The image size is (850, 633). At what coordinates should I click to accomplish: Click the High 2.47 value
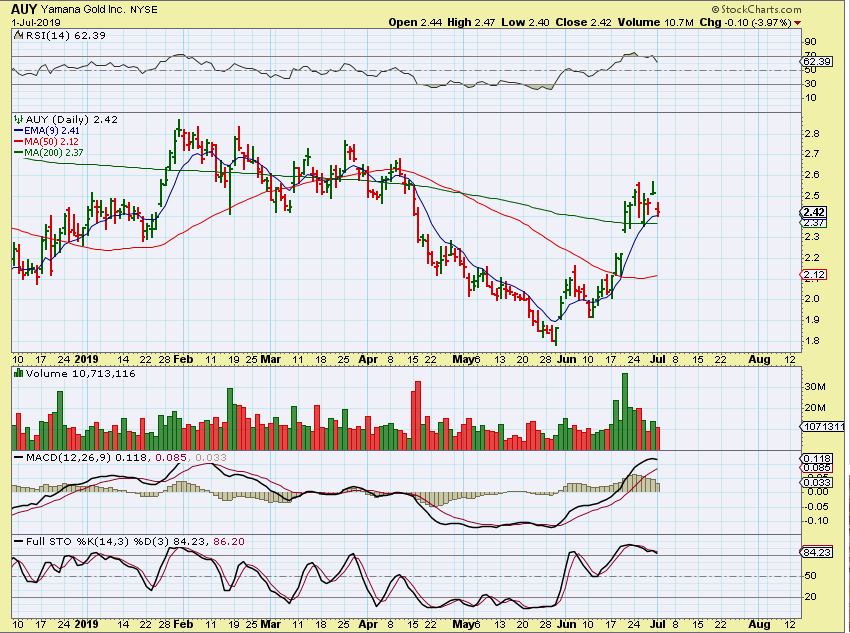click(x=471, y=23)
